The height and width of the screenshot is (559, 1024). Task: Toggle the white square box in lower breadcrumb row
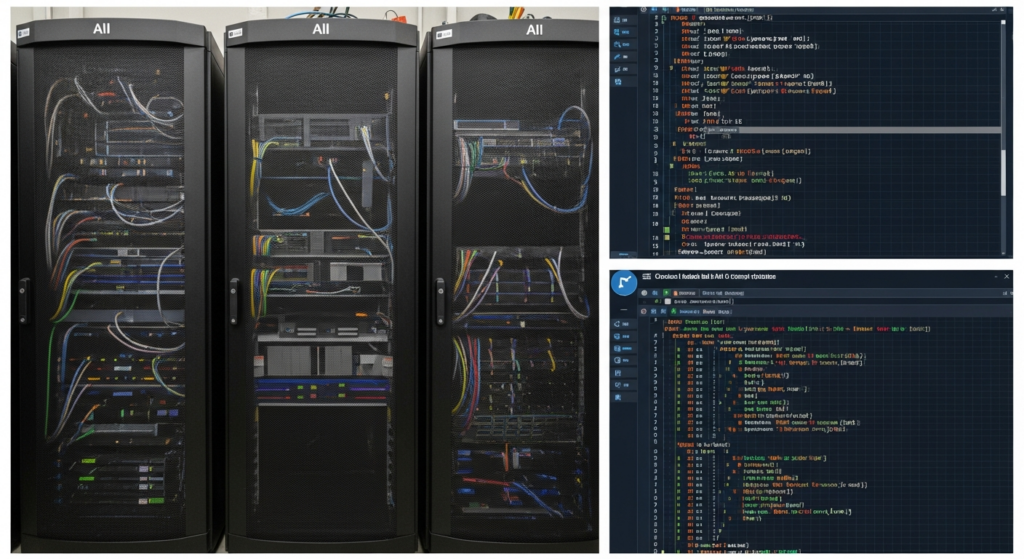point(667,302)
